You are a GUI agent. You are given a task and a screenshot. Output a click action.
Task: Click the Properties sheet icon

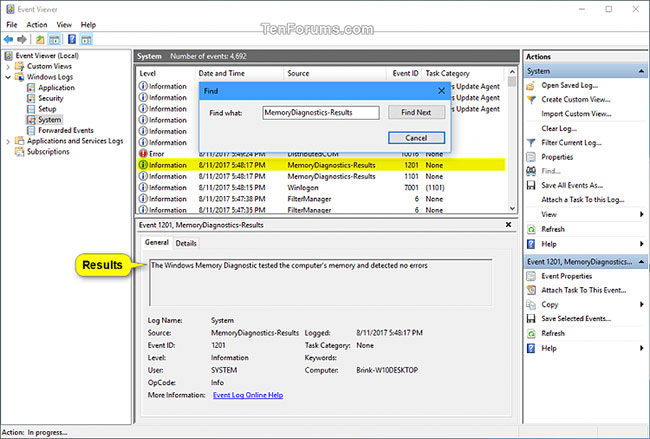[x=531, y=157]
